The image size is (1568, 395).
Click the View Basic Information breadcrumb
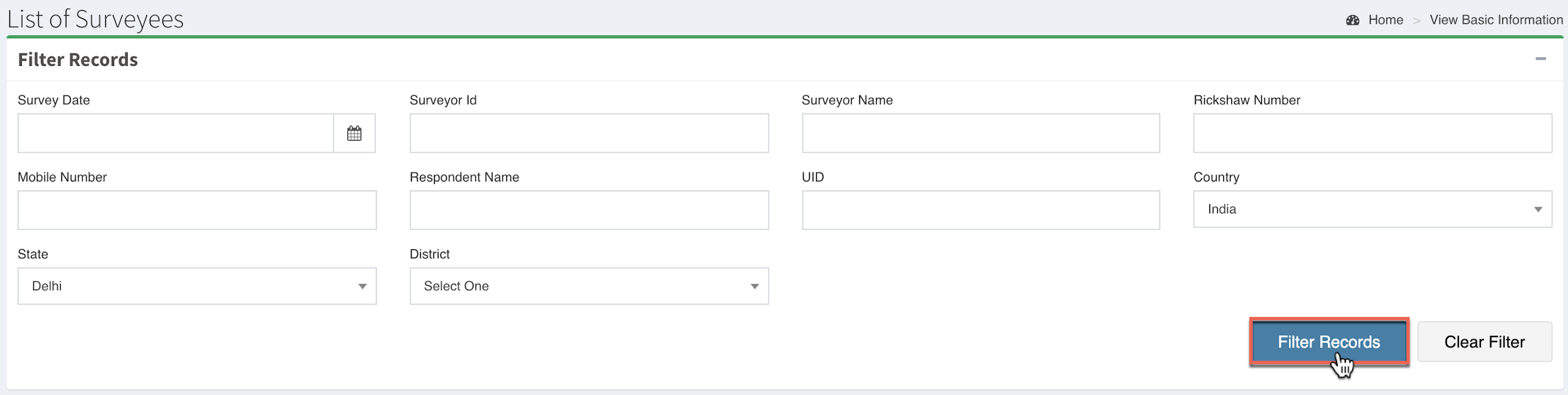pyautogui.click(x=1496, y=20)
